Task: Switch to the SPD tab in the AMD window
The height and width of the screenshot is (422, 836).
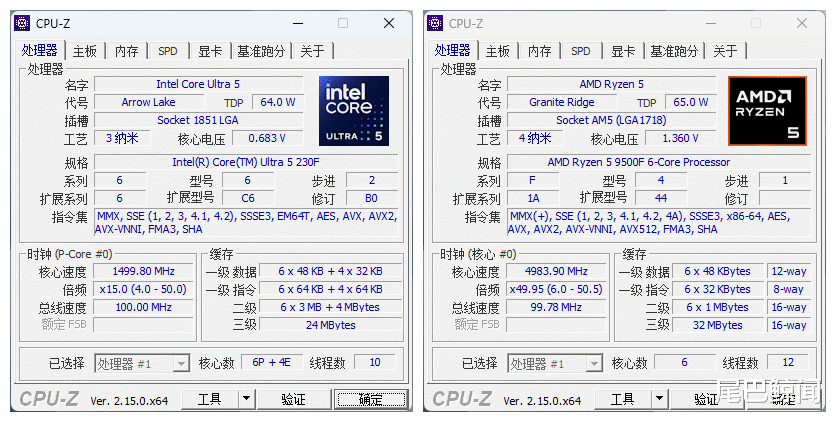Action: click(x=581, y=51)
